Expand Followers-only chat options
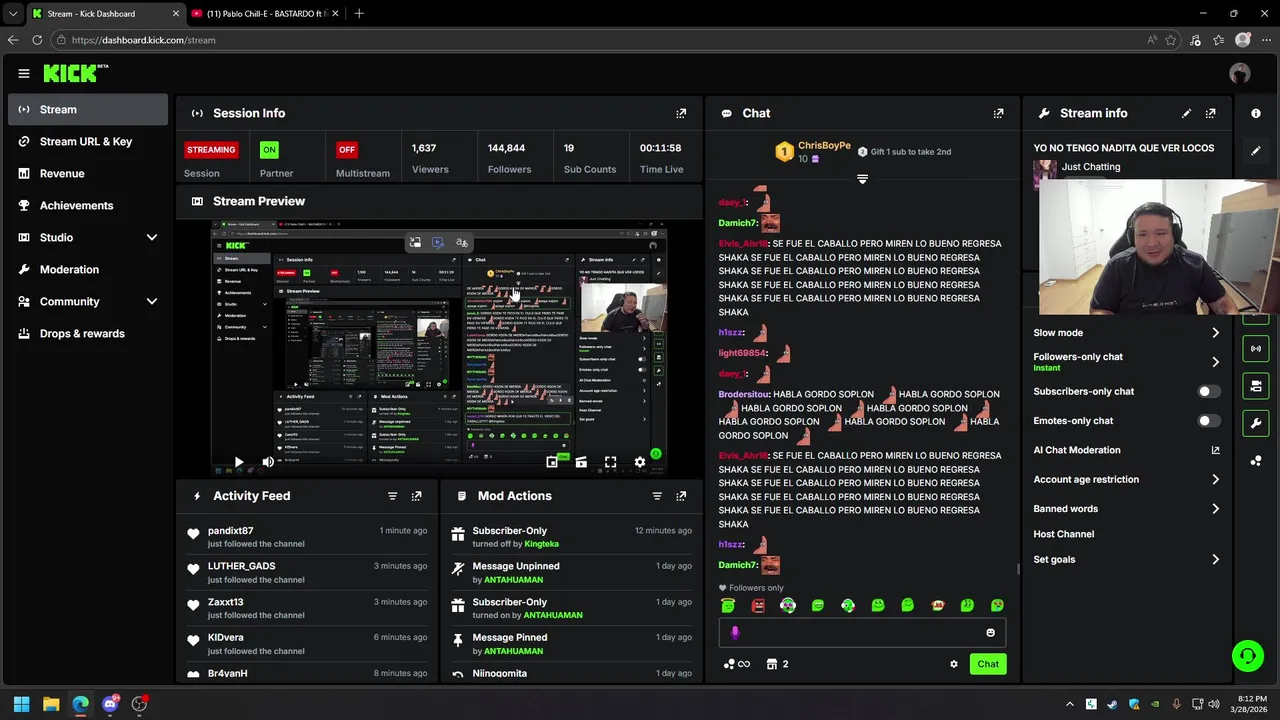 pyautogui.click(x=1215, y=362)
